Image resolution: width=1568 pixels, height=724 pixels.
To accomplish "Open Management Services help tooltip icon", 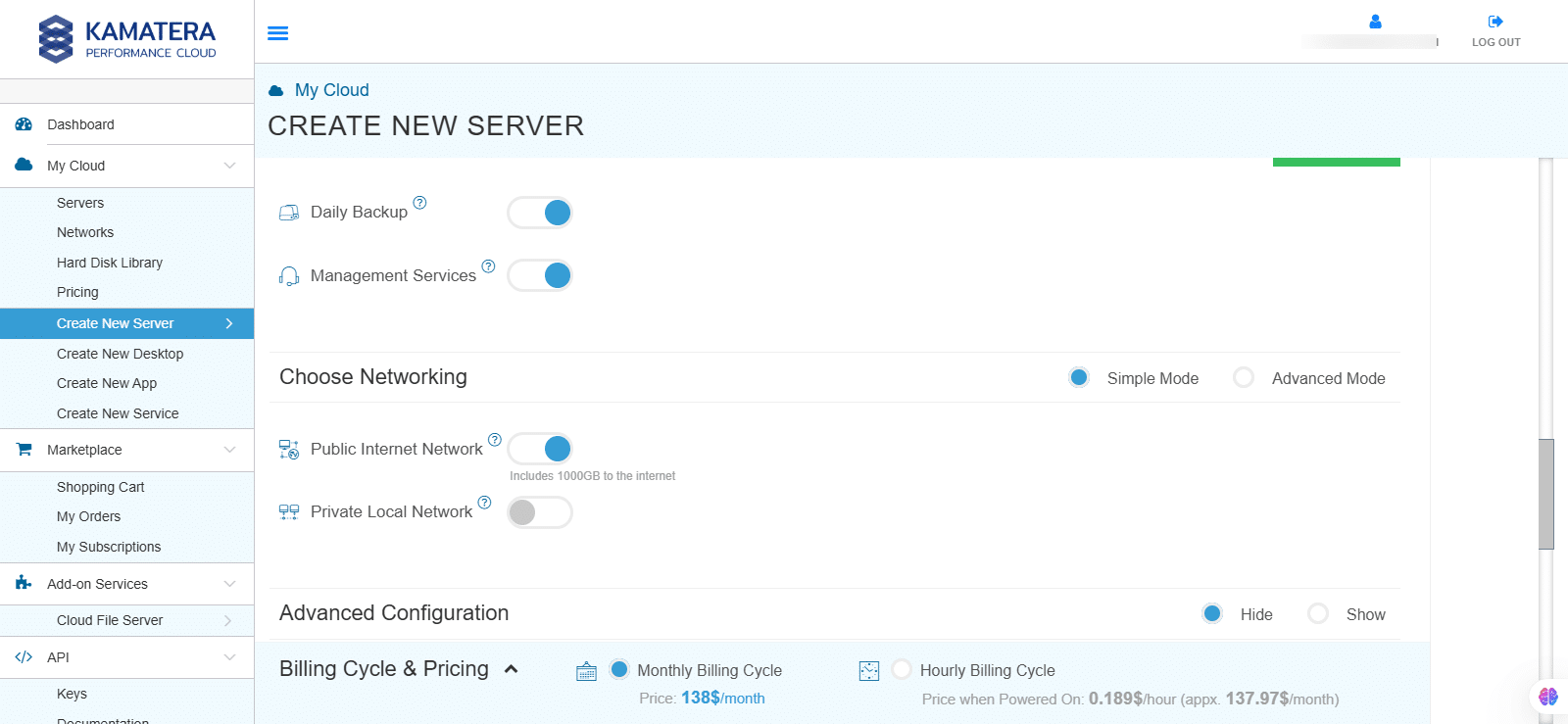I will (x=488, y=266).
